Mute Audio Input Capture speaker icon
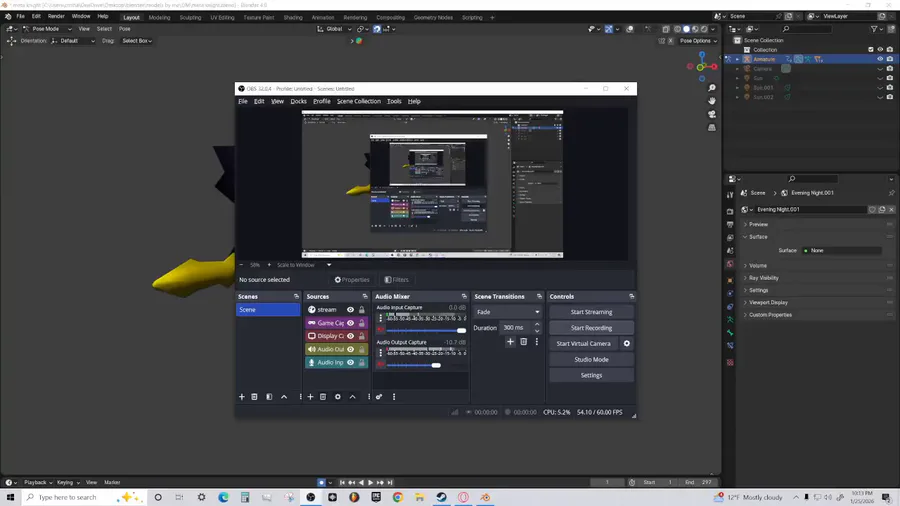This screenshot has width=900, height=506. tap(381, 330)
